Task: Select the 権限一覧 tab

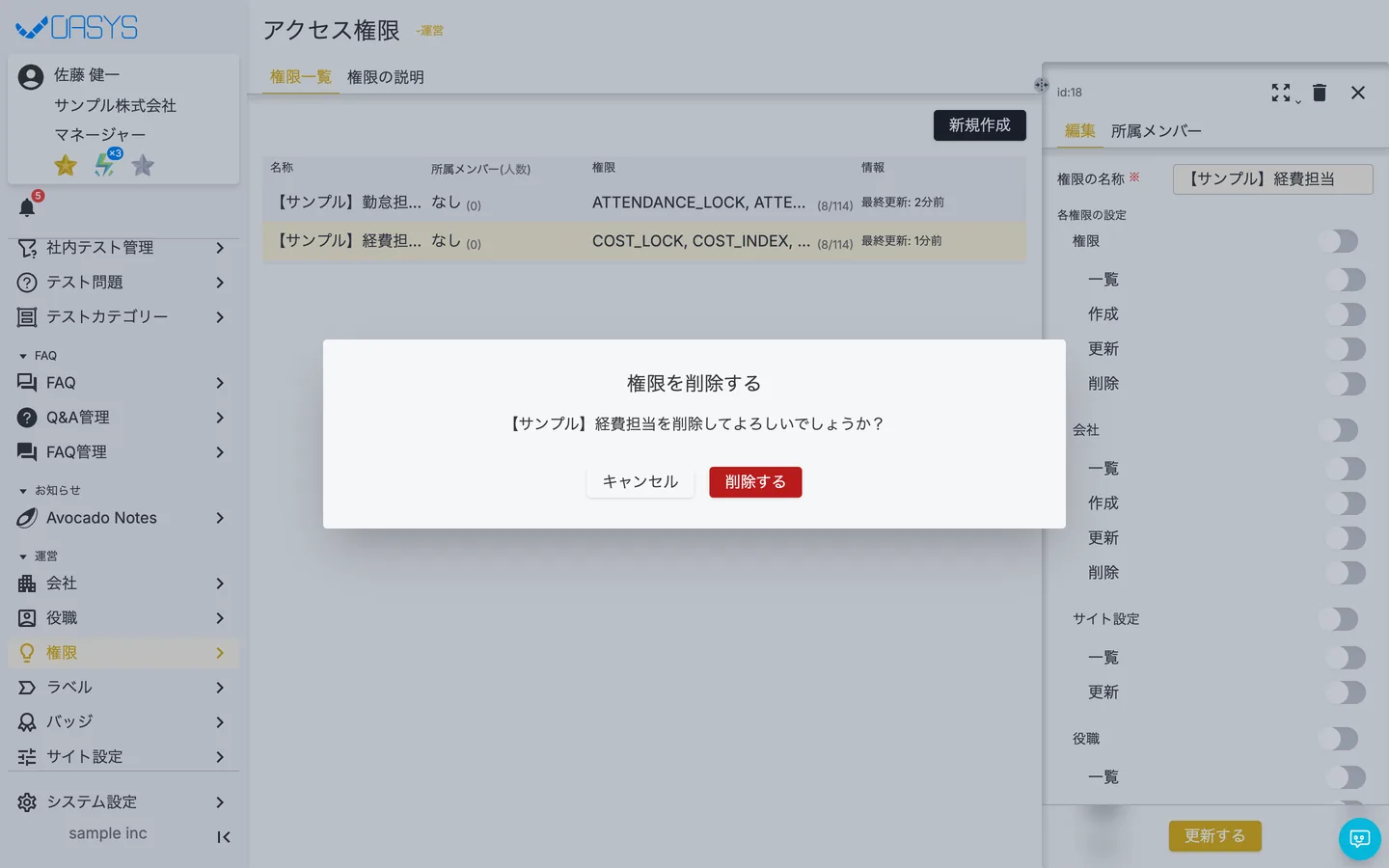Action: tap(301, 77)
